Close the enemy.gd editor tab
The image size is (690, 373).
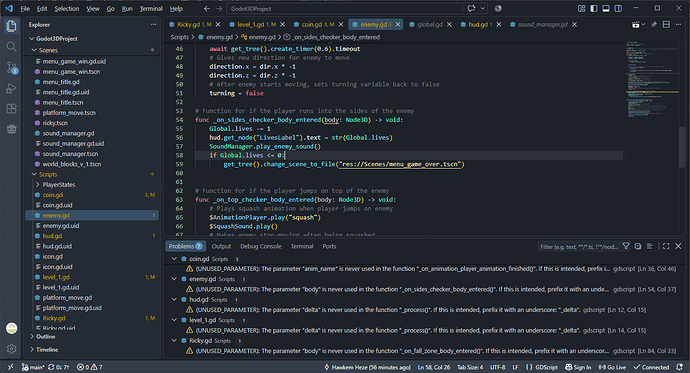pyautogui.click(x=398, y=25)
